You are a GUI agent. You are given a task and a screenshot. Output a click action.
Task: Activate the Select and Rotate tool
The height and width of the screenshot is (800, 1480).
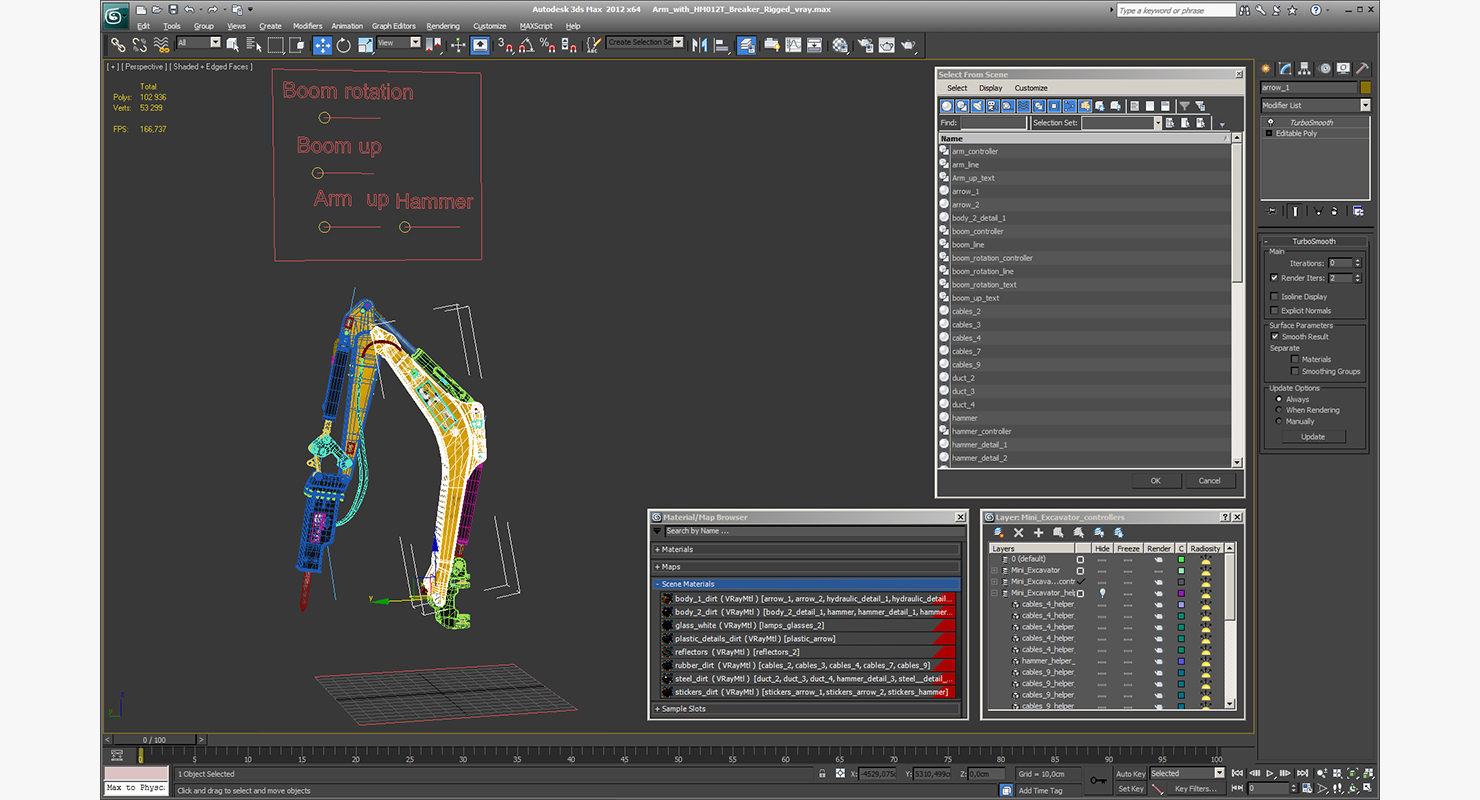tap(343, 45)
